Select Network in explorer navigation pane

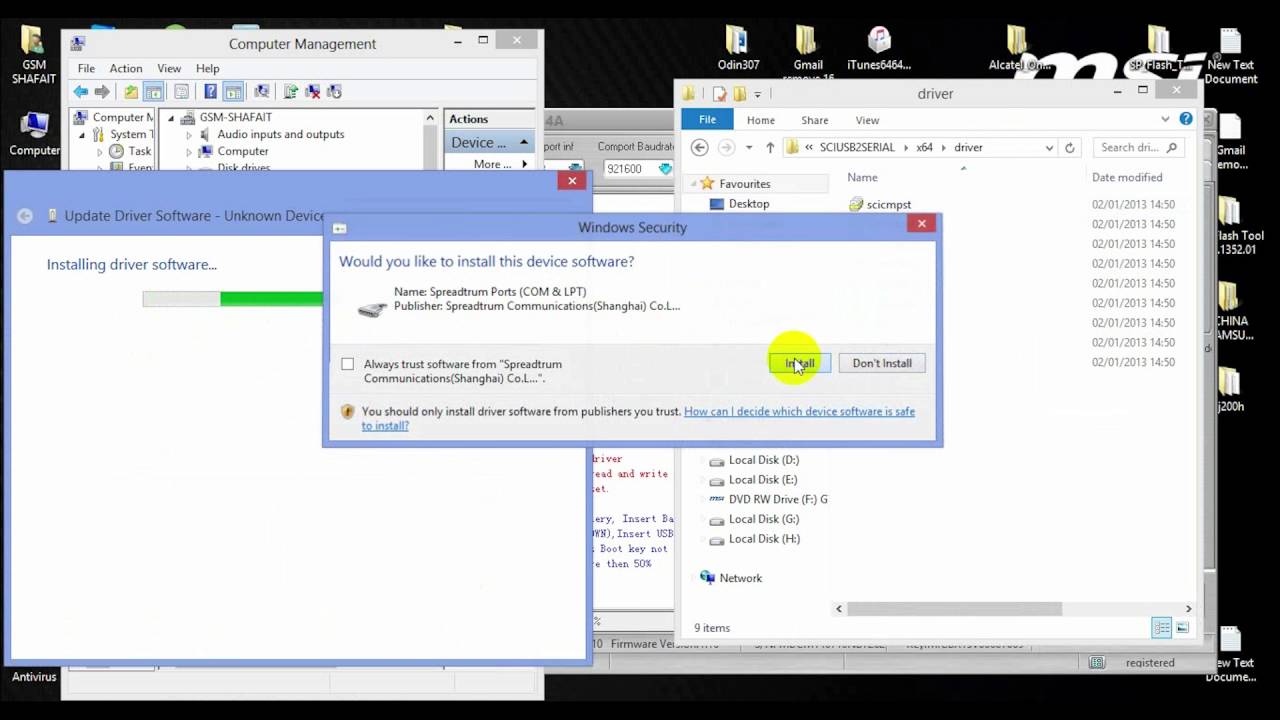(x=740, y=578)
